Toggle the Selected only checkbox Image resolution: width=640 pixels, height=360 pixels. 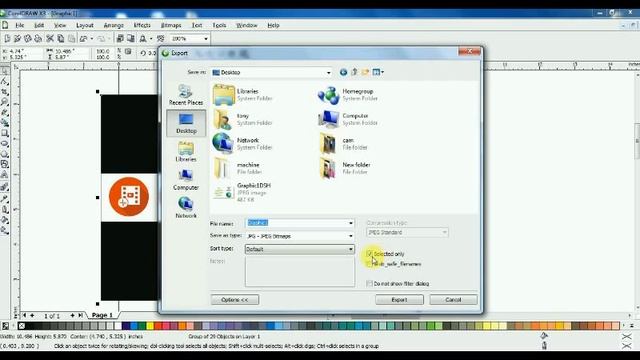pyautogui.click(x=369, y=254)
